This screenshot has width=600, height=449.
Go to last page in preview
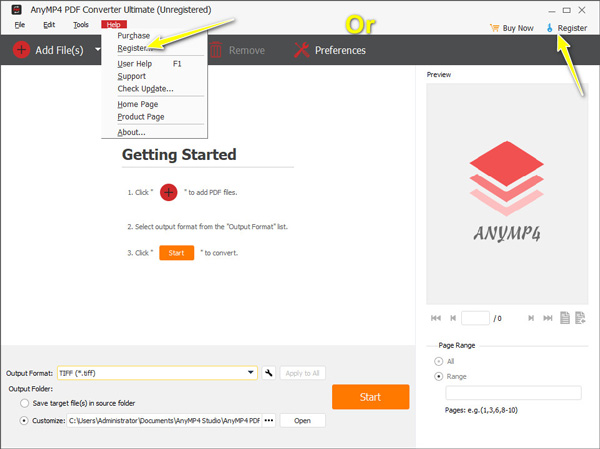coord(548,318)
